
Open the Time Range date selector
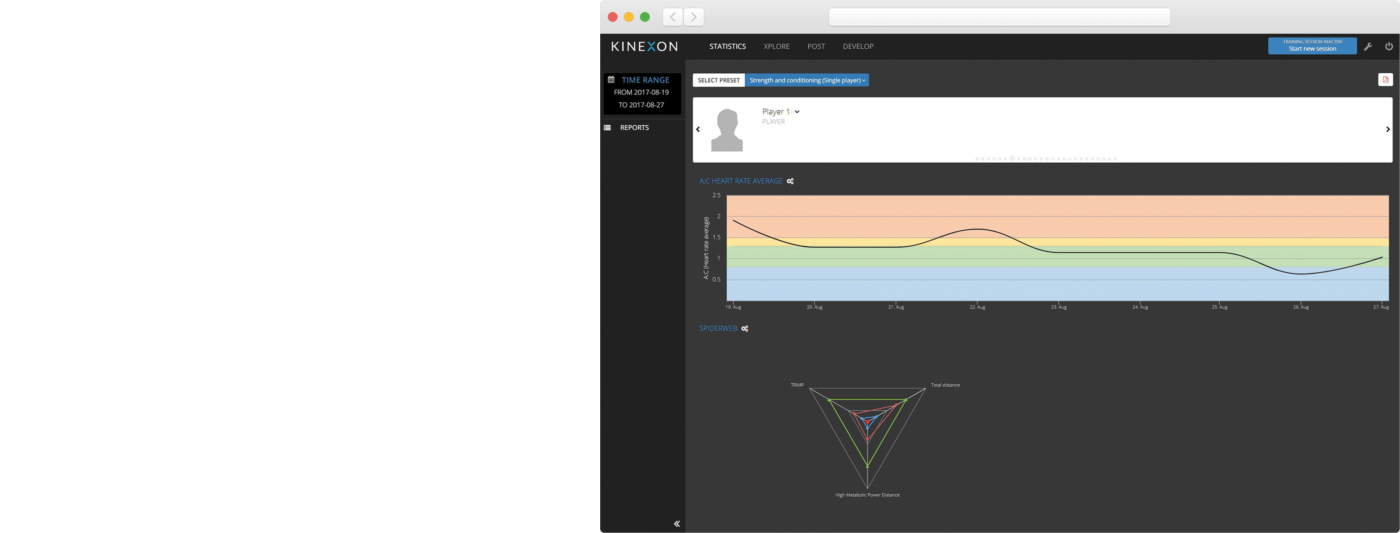[x=645, y=80]
